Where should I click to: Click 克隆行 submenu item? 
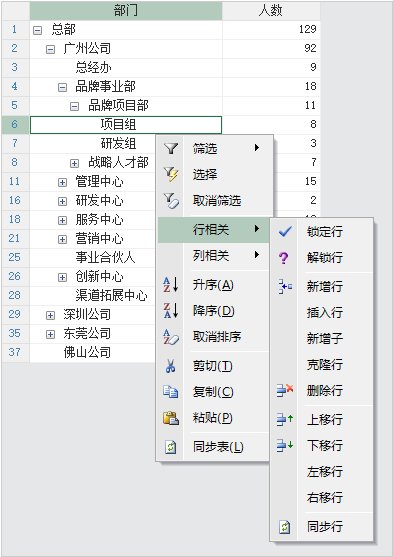[x=322, y=364]
